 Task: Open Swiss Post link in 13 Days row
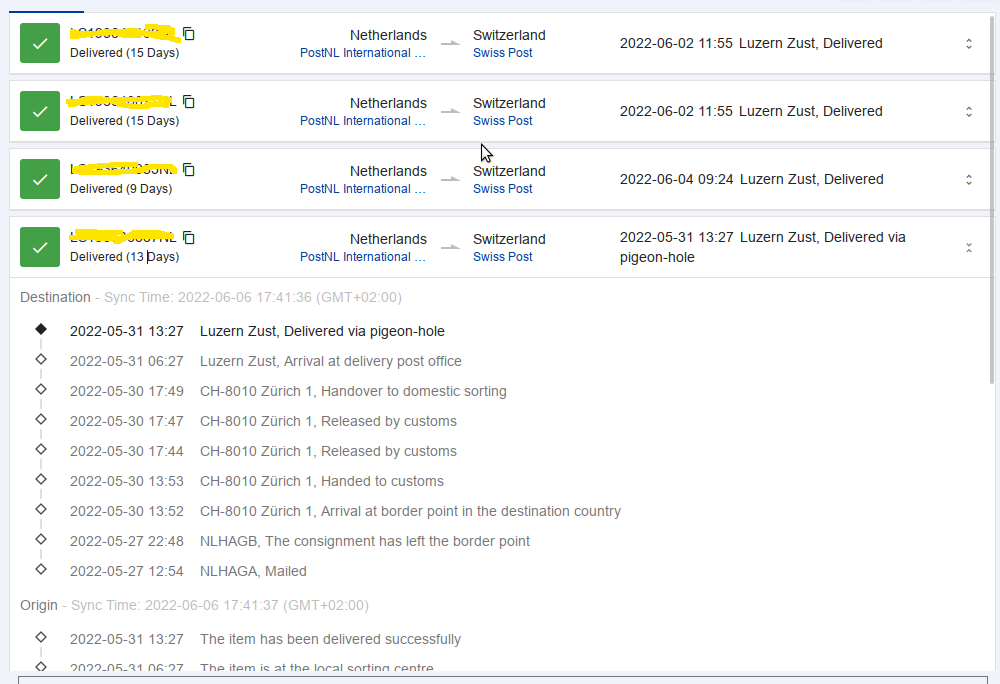tap(502, 257)
